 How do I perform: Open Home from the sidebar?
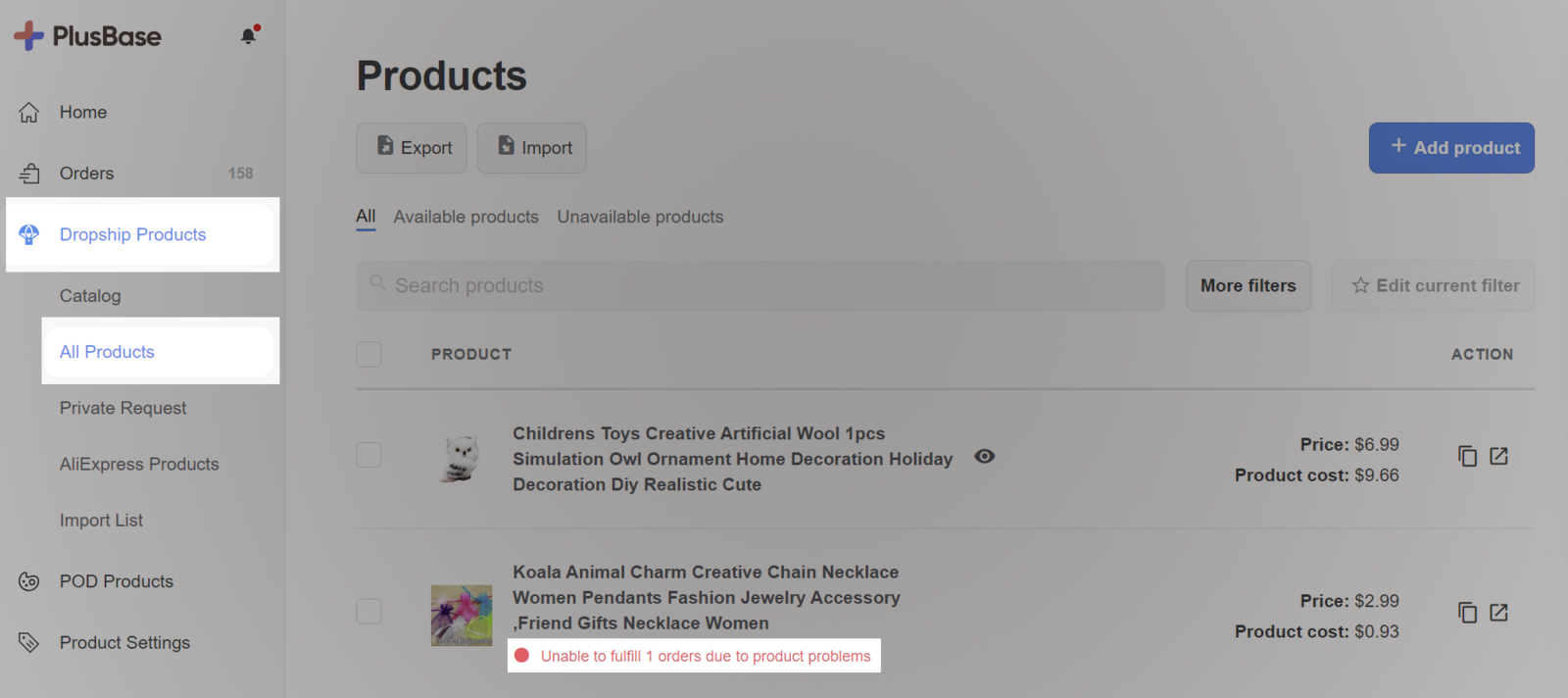pos(82,113)
